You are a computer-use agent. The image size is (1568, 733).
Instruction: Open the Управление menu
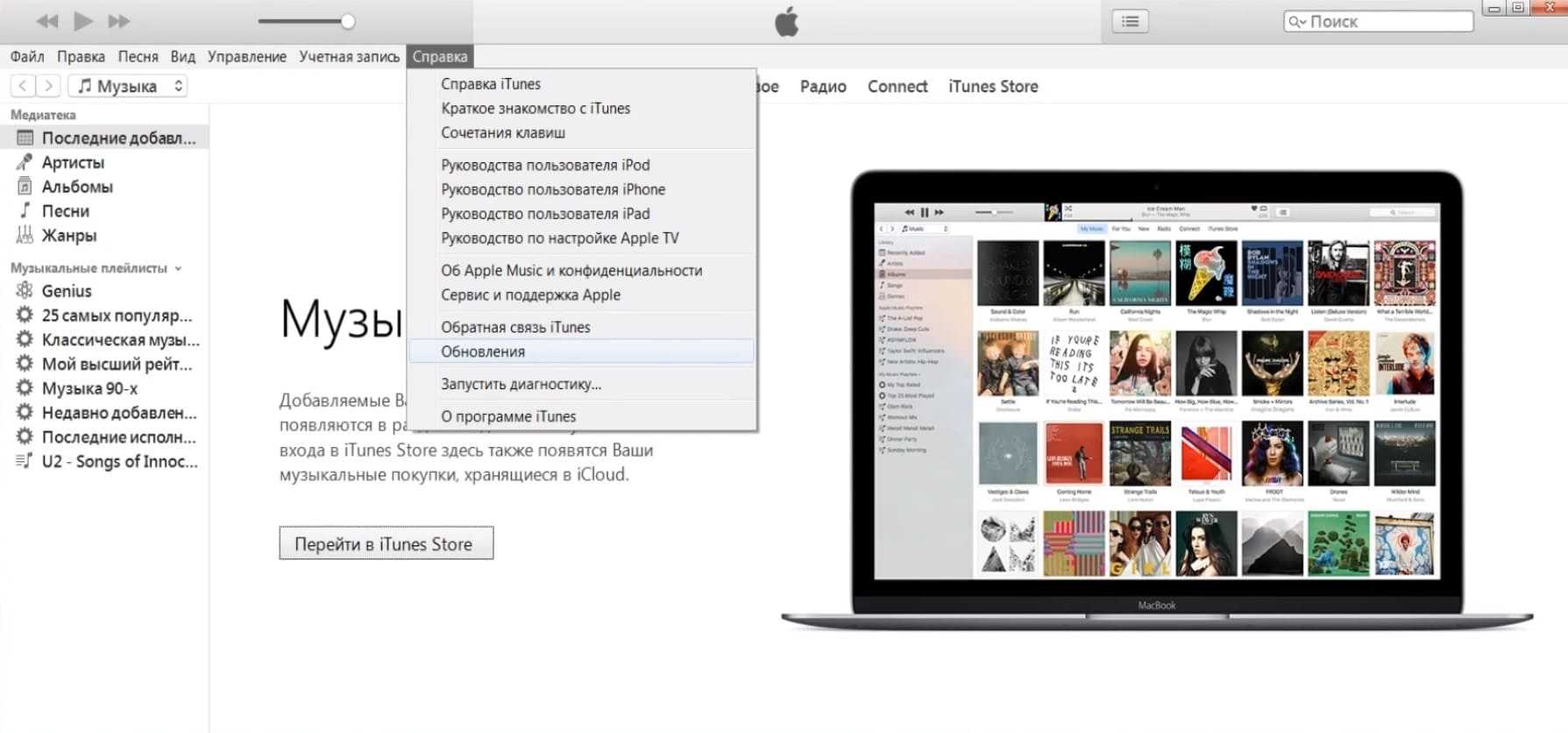[x=247, y=56]
